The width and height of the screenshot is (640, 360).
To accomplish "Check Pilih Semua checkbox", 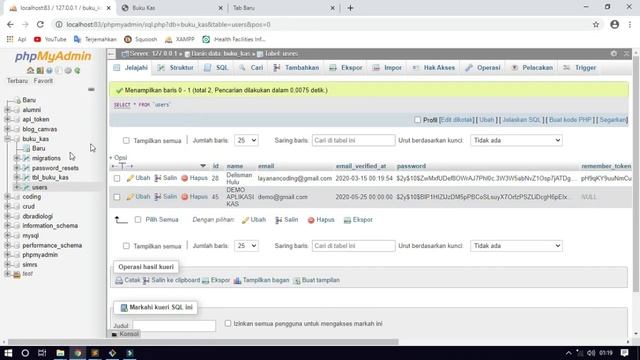I will (x=138, y=220).
